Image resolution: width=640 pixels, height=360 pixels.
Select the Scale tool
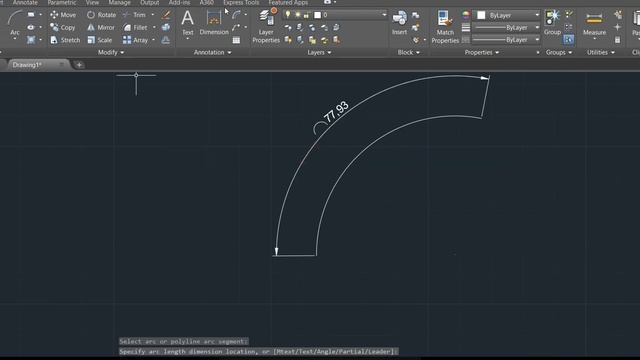[x=100, y=40]
